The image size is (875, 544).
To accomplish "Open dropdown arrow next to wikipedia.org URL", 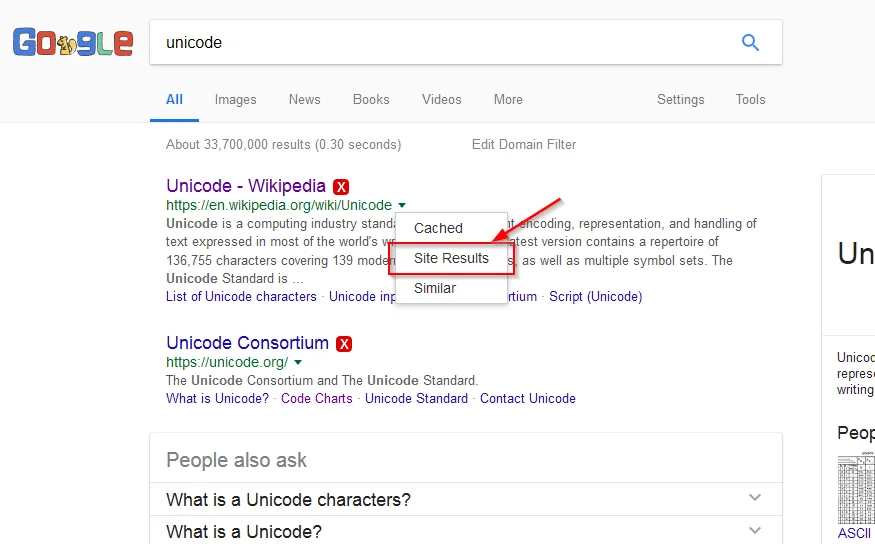I will (x=401, y=206).
